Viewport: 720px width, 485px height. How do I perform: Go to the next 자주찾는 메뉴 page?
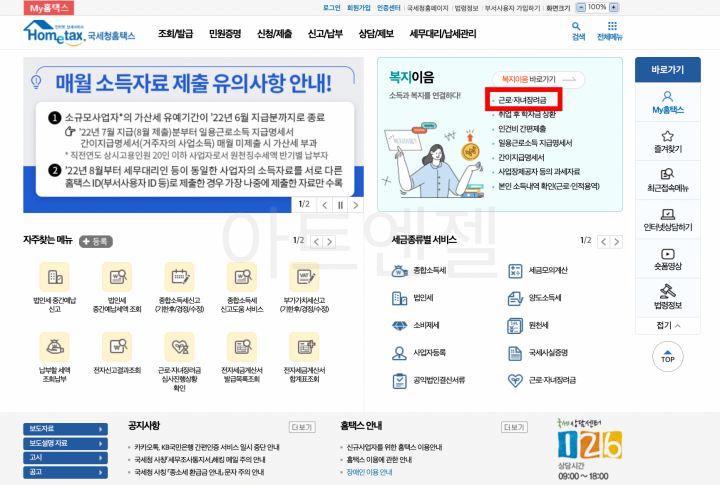(329, 242)
